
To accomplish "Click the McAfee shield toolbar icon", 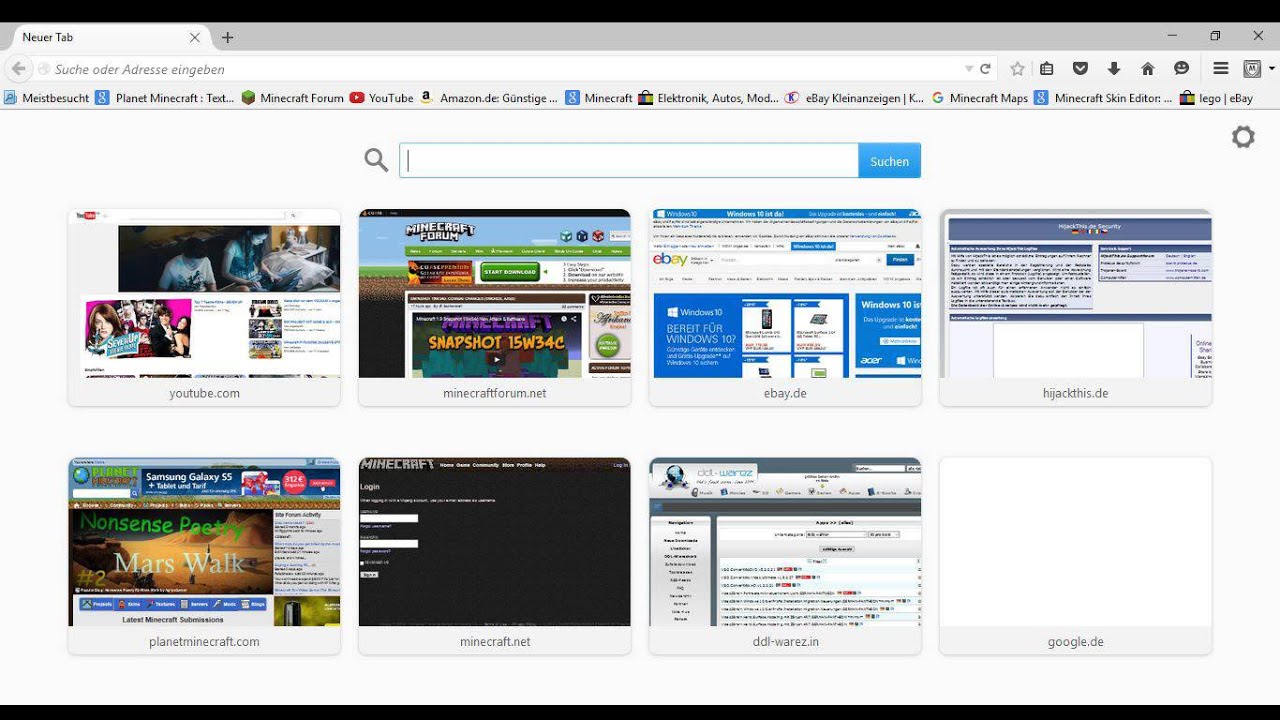I will point(1252,69).
